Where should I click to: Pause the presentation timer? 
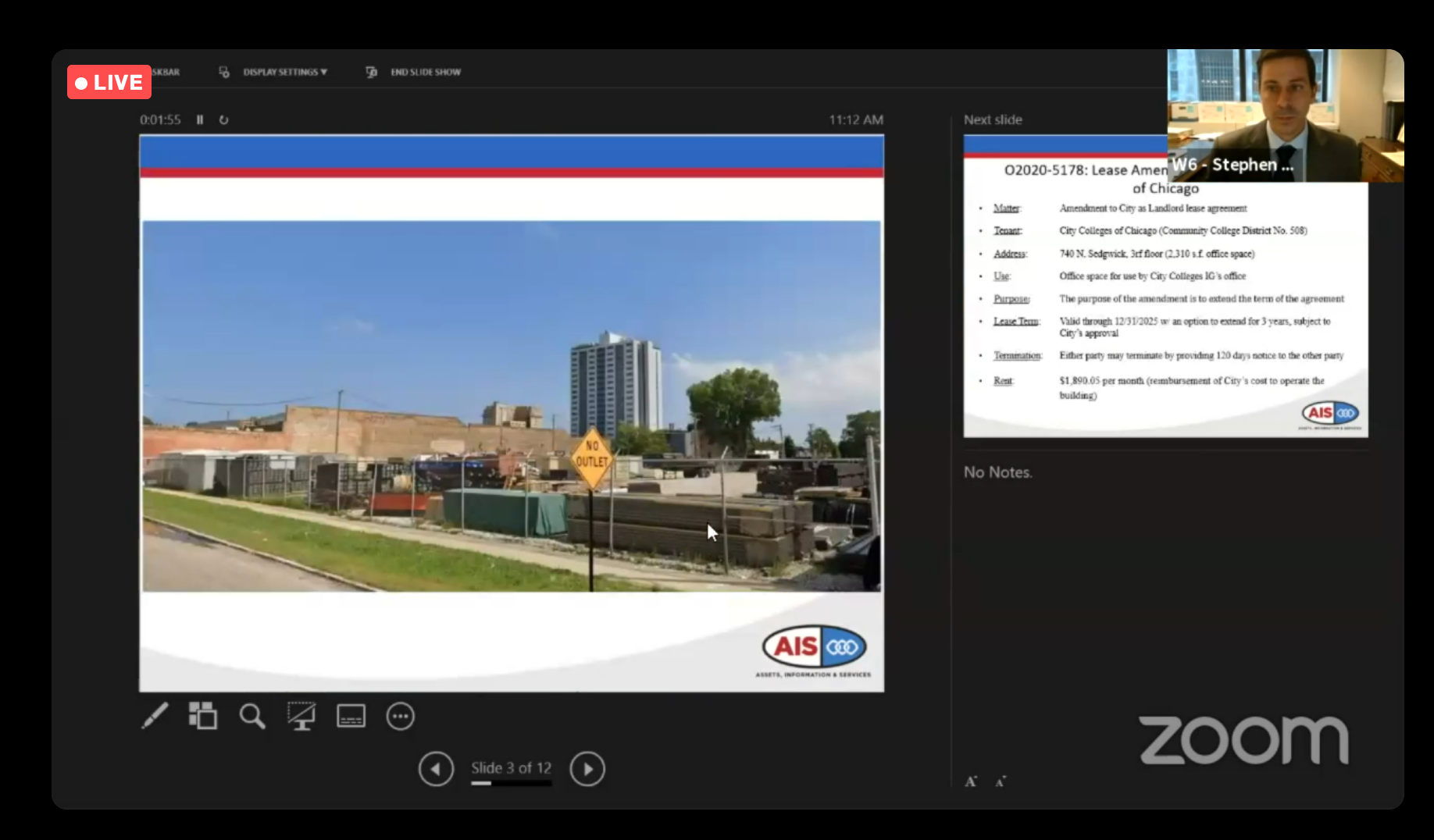(x=200, y=119)
